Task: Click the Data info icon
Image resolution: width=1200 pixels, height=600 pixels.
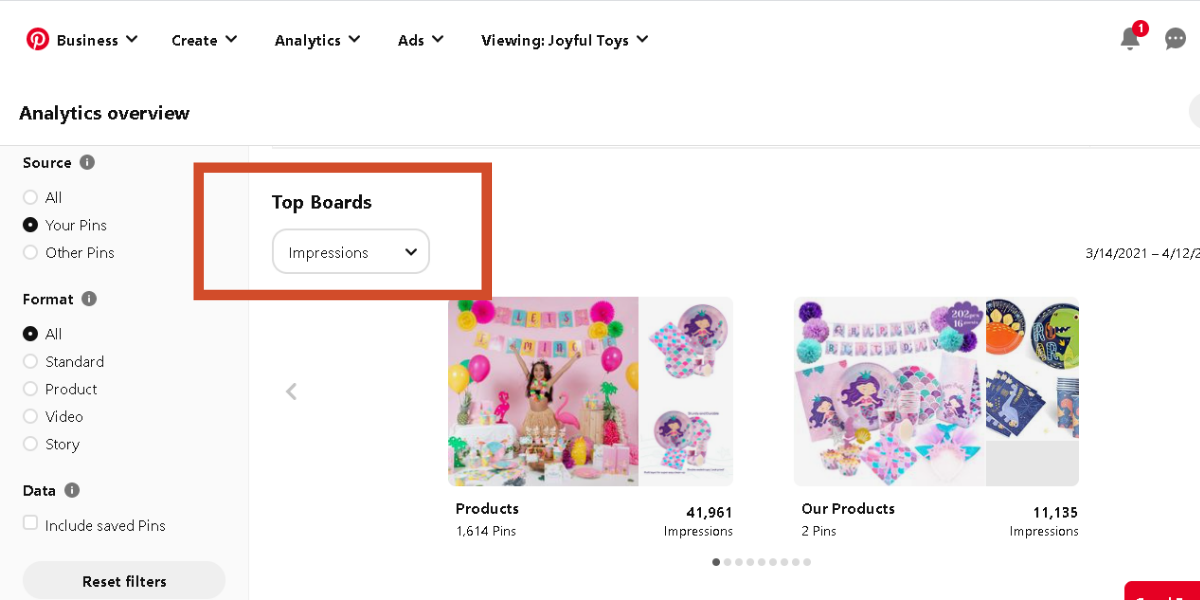Action: coord(72,490)
